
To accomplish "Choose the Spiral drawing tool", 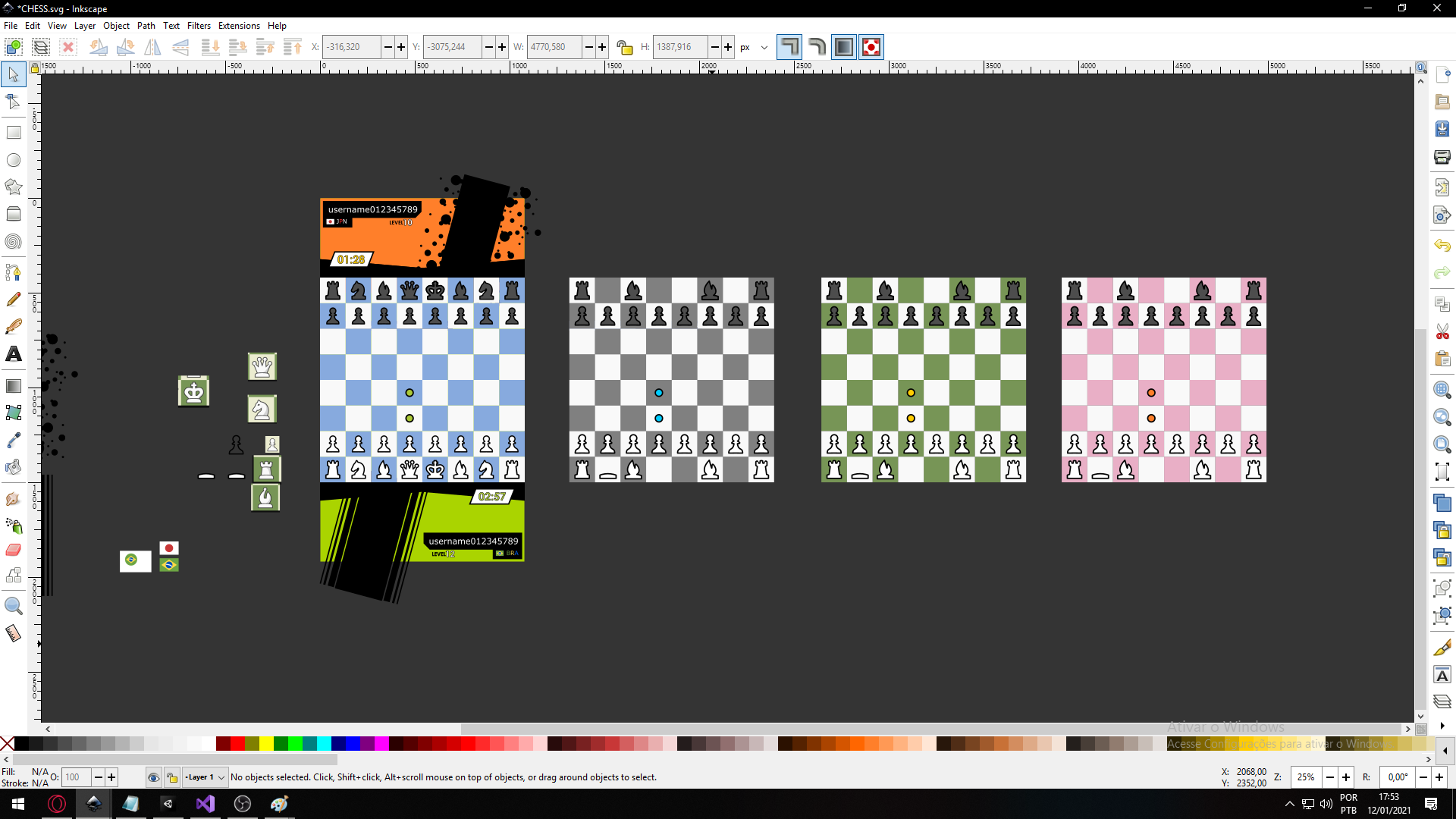I will point(13,242).
